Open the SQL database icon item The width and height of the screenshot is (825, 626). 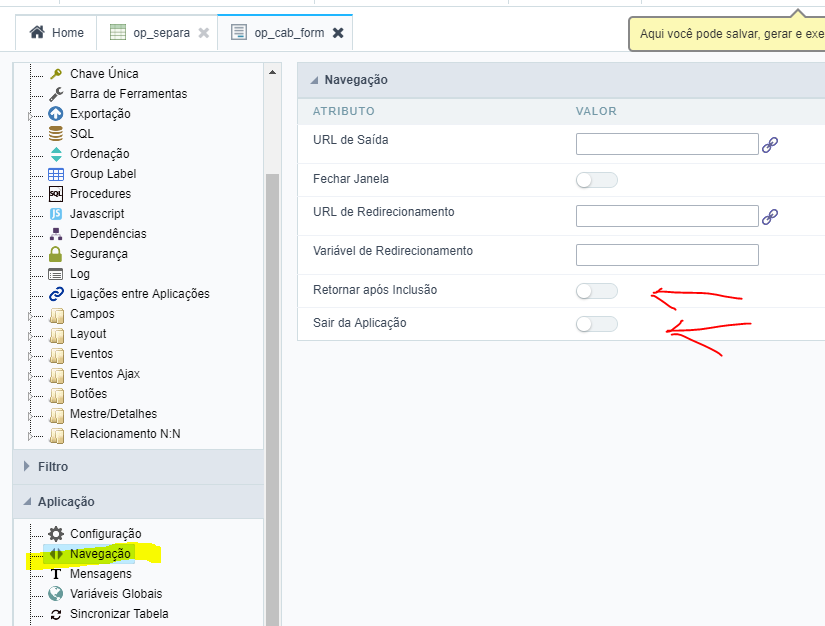pos(56,134)
